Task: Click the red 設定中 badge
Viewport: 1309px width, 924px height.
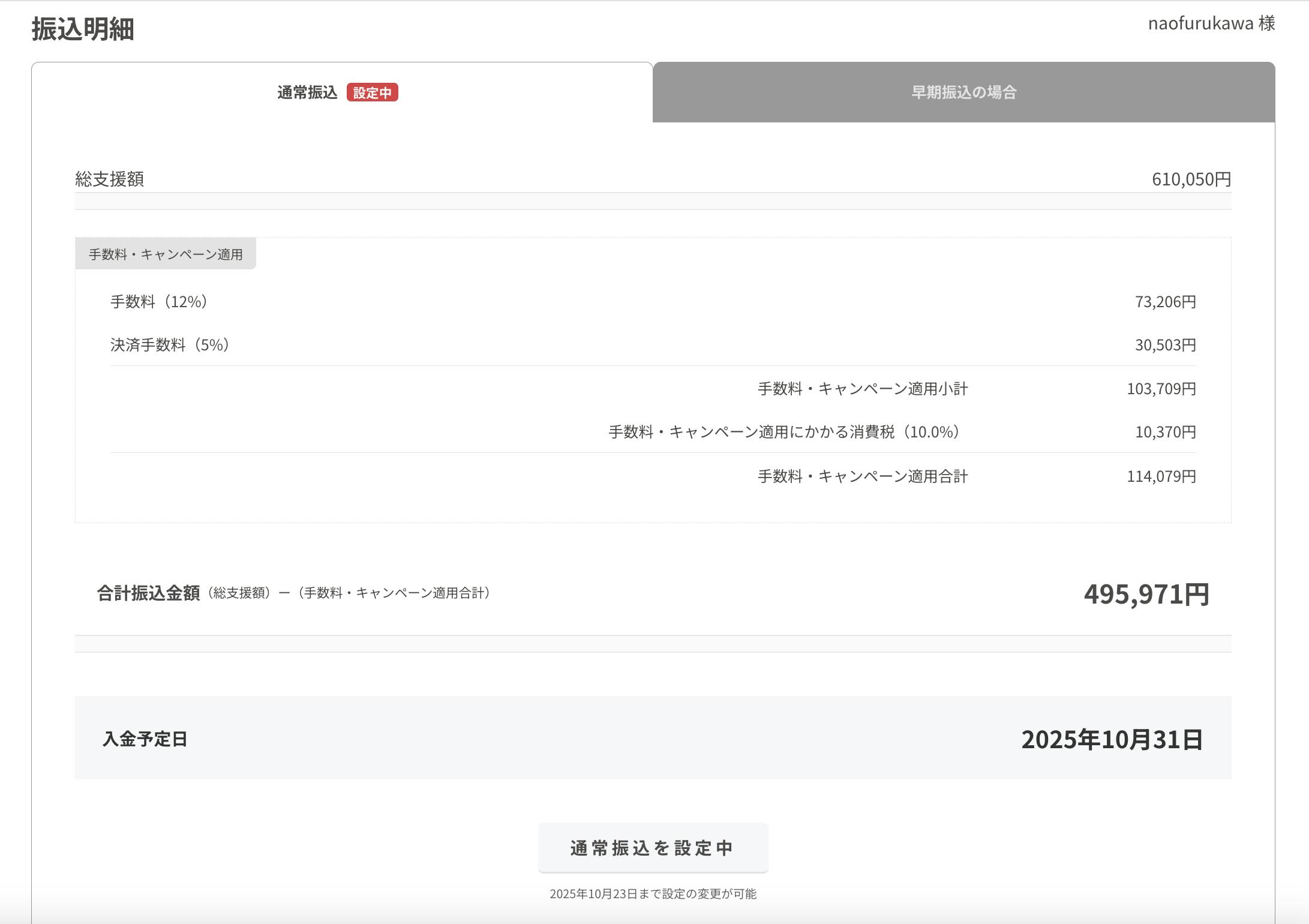Action: click(372, 93)
